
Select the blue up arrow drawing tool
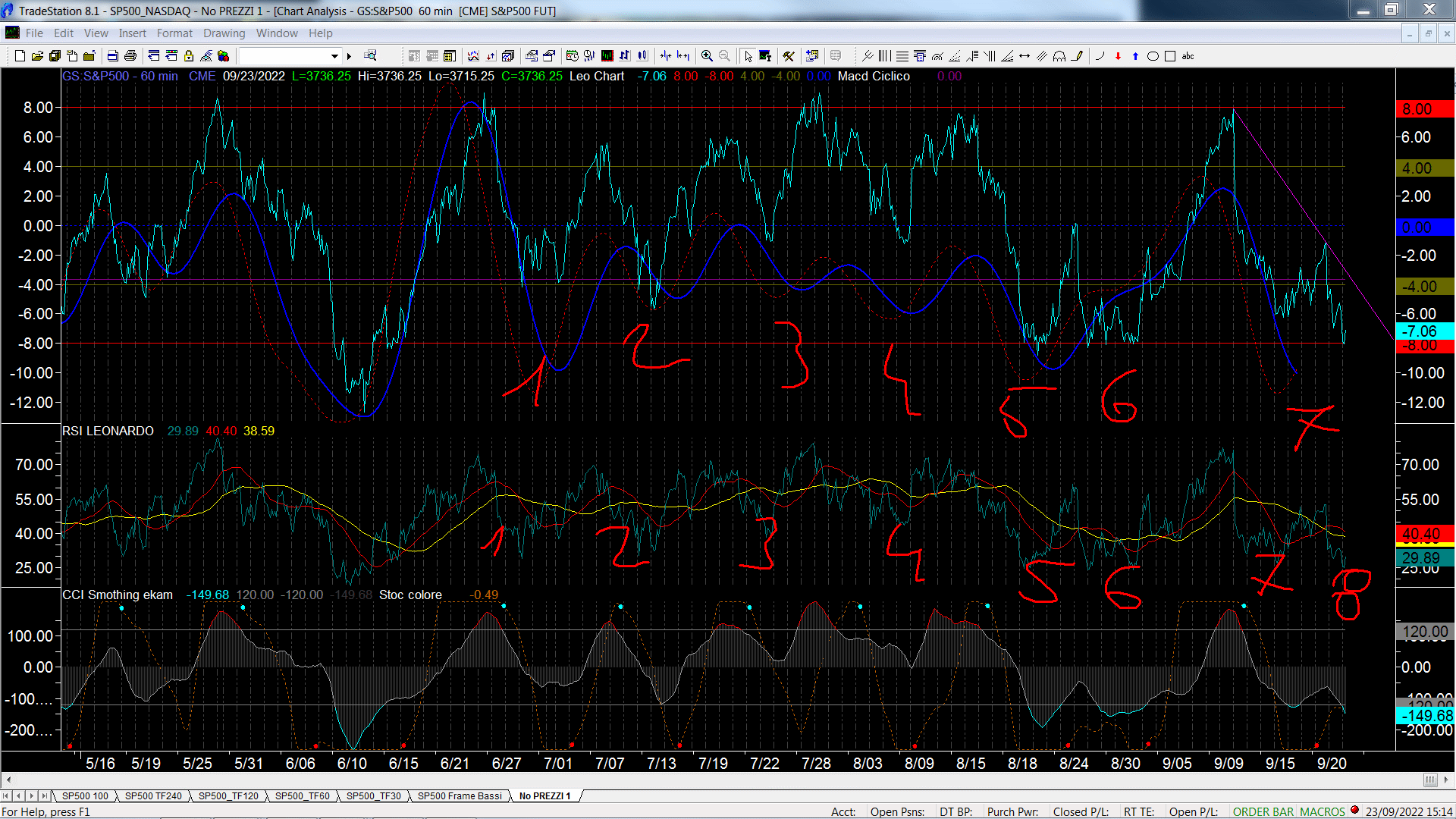[x=1135, y=56]
